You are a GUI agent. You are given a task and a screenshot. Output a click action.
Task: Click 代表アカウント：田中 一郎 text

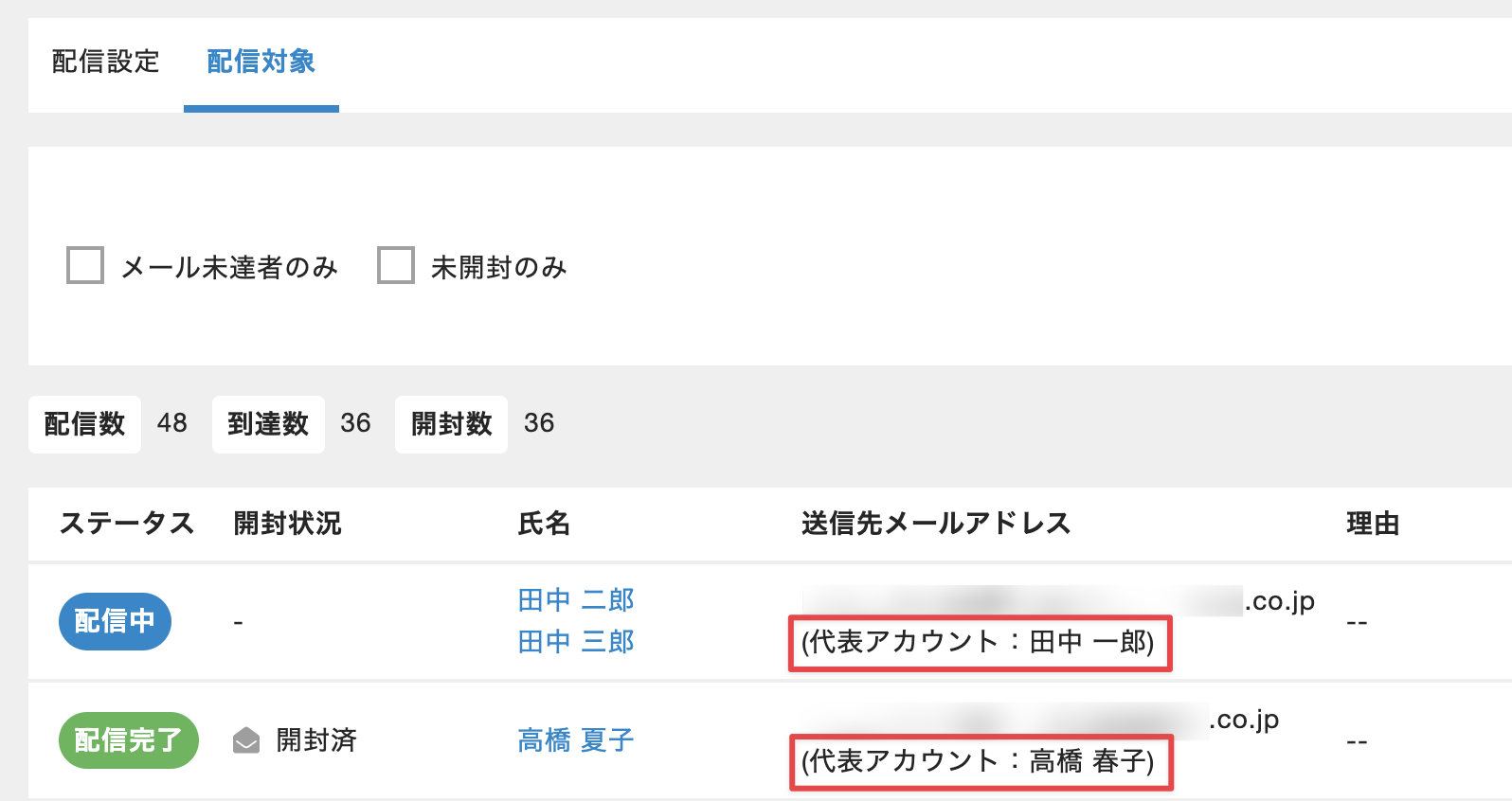click(x=979, y=643)
